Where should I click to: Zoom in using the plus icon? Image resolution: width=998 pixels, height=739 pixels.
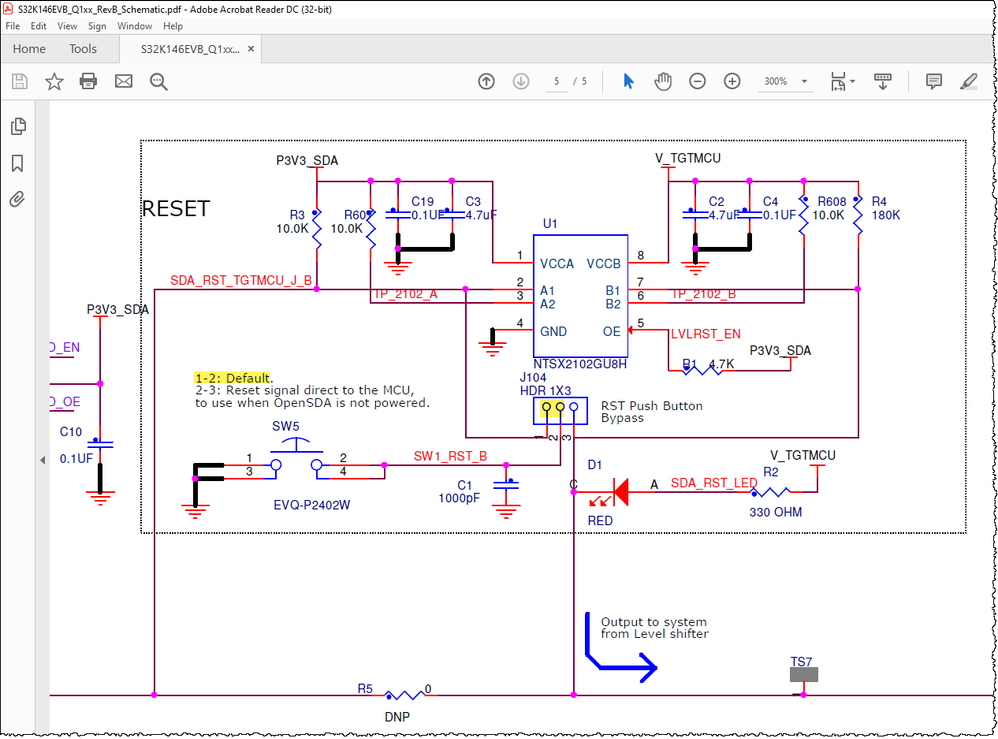[x=732, y=81]
